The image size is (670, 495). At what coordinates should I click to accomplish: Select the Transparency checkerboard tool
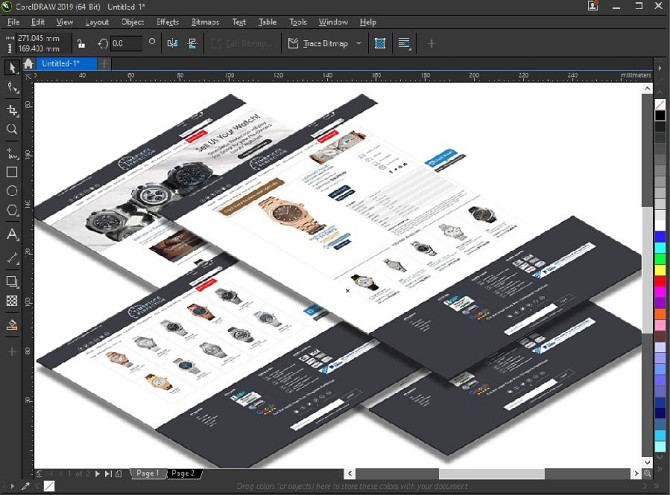tap(12, 301)
